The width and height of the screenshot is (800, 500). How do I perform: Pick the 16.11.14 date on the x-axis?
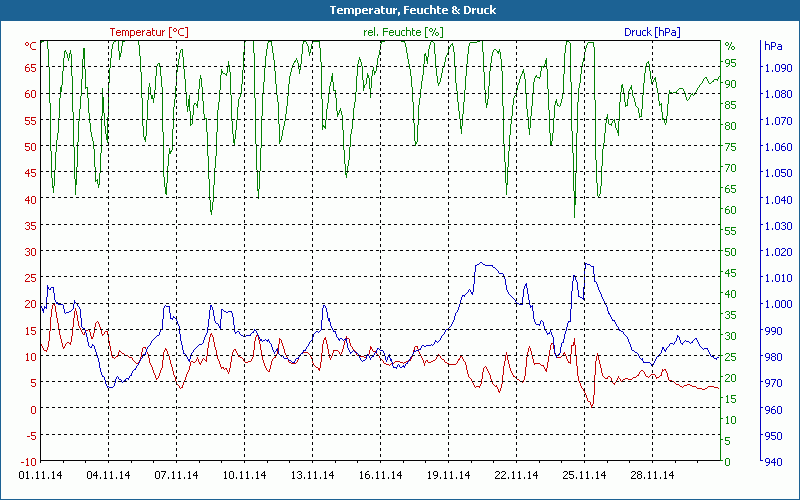pos(381,476)
